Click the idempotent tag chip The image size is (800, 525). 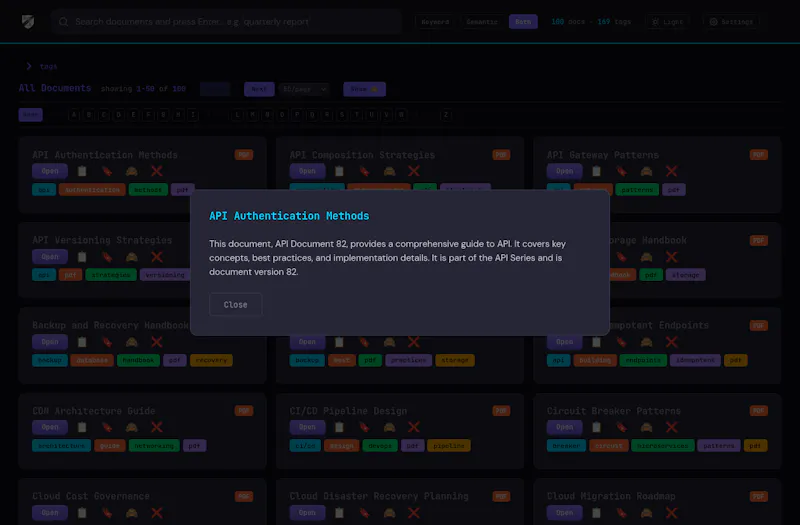(695, 360)
